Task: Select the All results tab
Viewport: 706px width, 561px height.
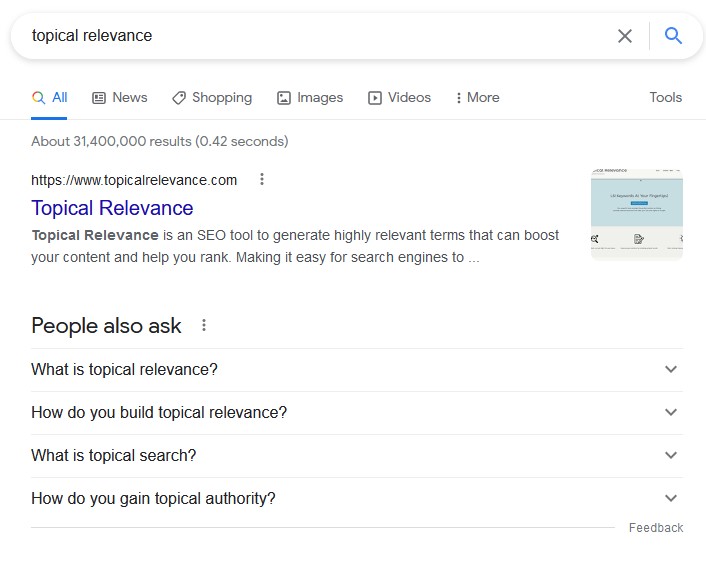Action: [x=50, y=98]
